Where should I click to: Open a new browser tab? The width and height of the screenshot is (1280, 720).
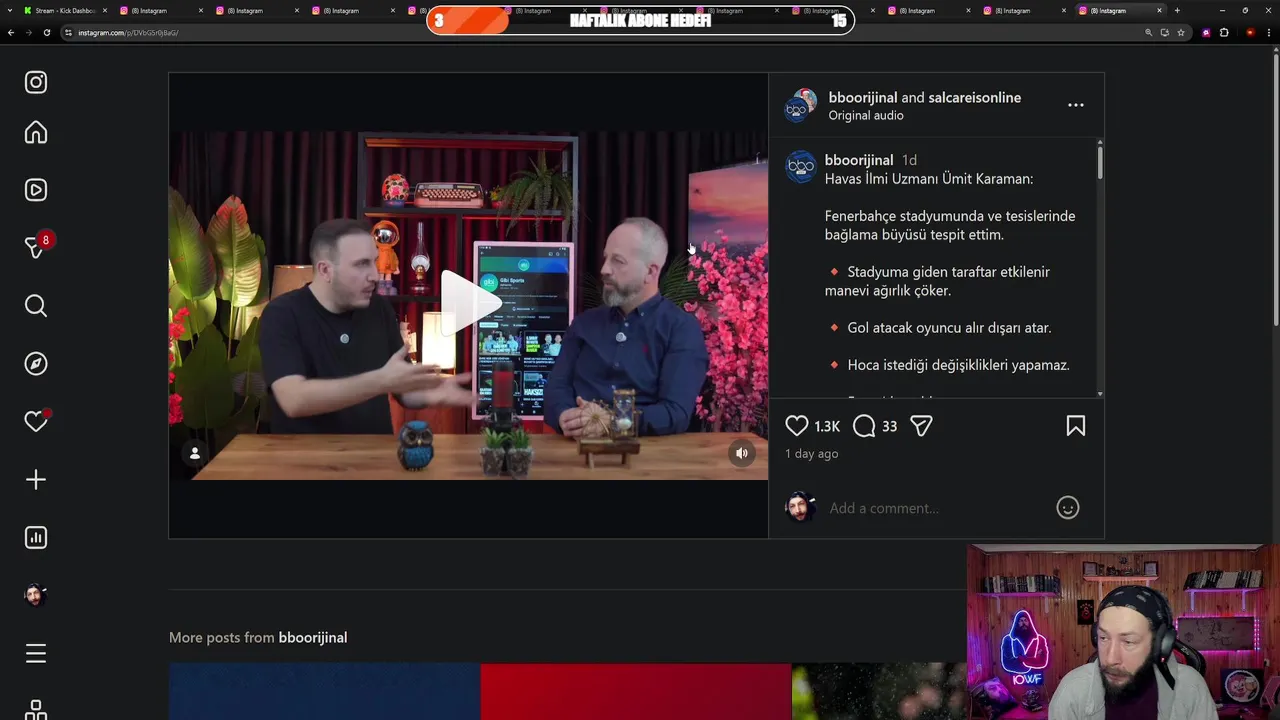(x=1177, y=10)
